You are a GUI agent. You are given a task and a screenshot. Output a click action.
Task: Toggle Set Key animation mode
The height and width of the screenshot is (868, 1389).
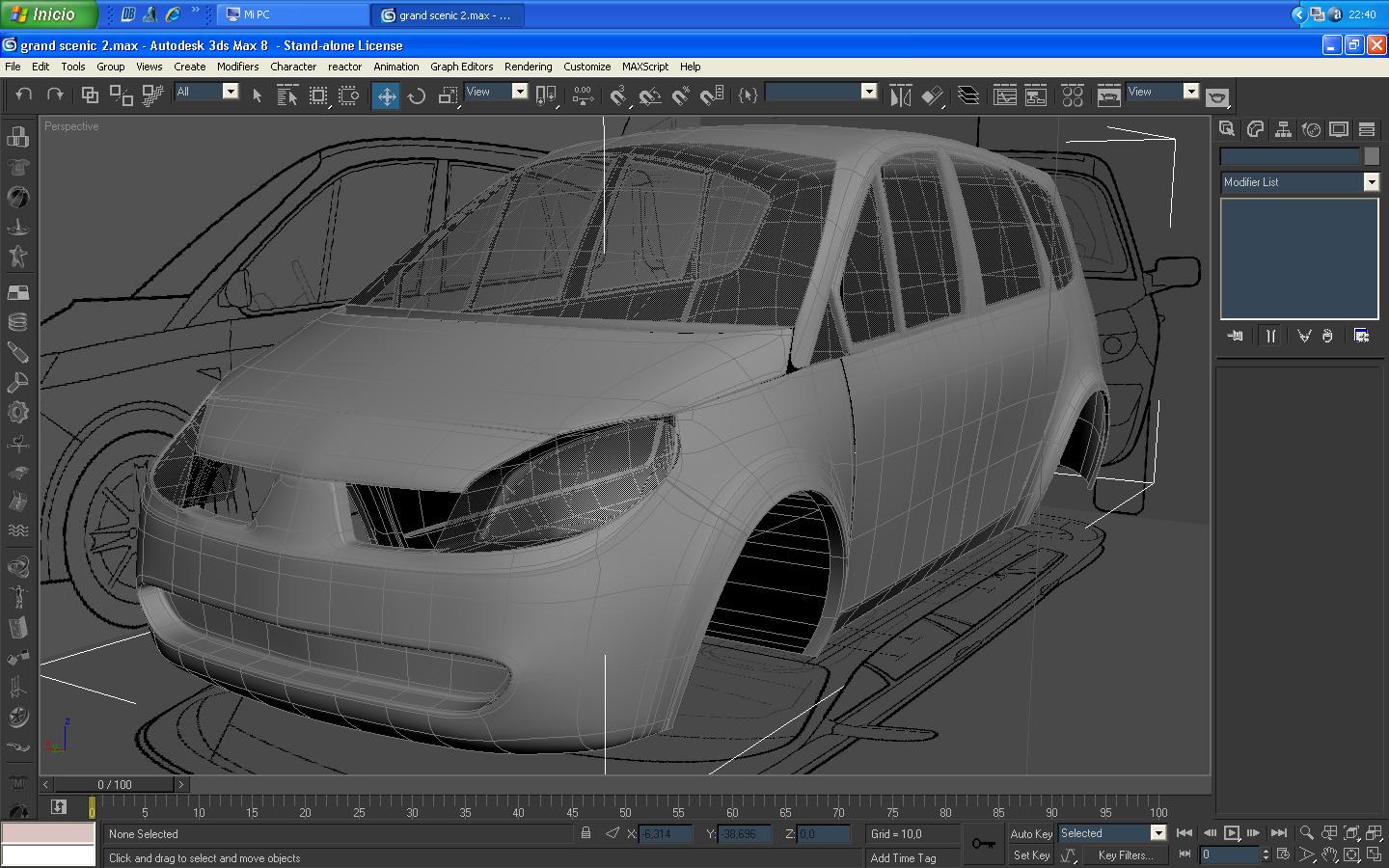click(1030, 854)
